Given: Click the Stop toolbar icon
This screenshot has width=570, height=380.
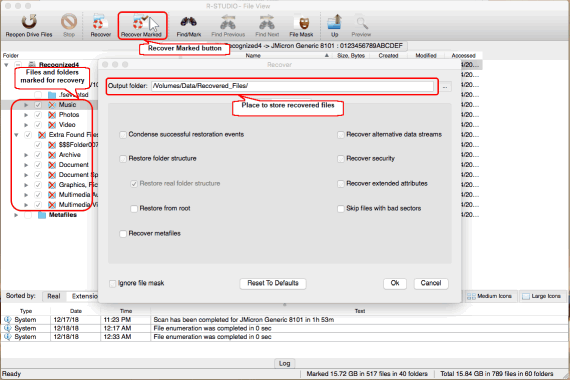Looking at the screenshot, I should coord(69,22).
